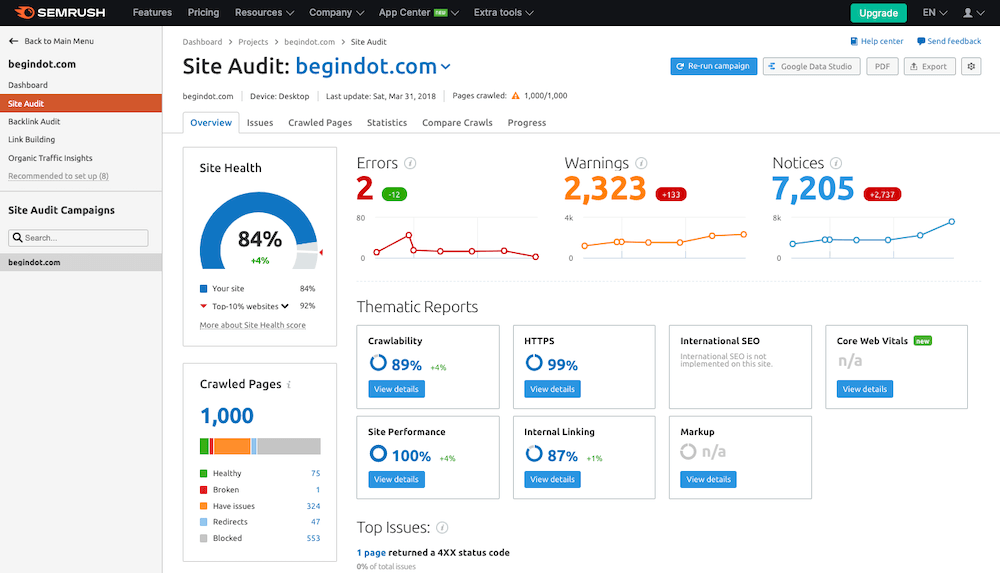The height and width of the screenshot is (573, 1000).
Task: Select the Overview tab
Action: point(210,123)
